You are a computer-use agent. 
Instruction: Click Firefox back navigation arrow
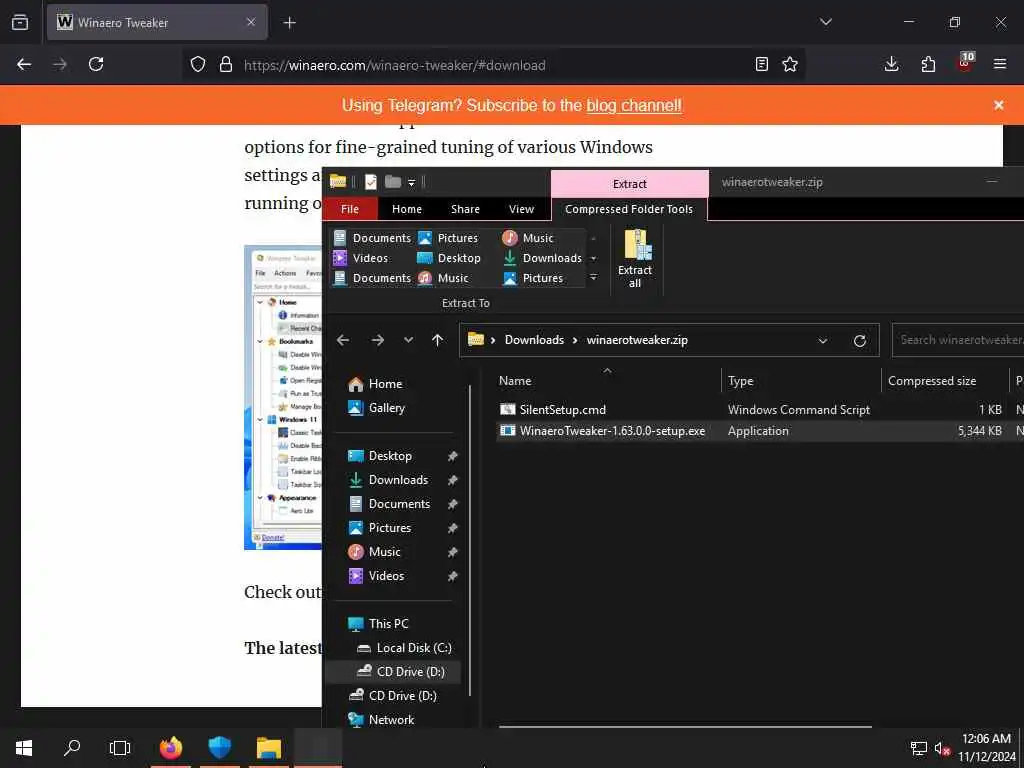pos(24,64)
